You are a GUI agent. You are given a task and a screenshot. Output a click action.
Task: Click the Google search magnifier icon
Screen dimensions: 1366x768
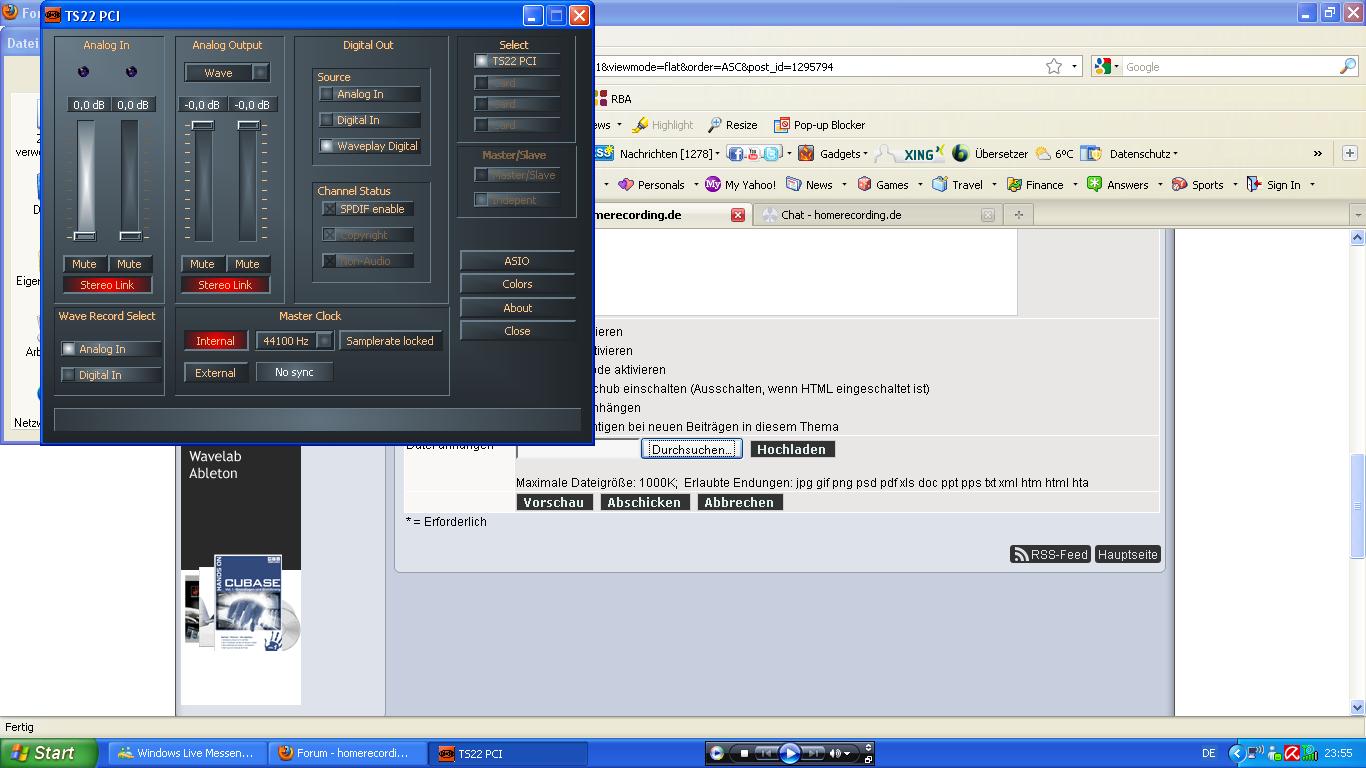(1347, 67)
